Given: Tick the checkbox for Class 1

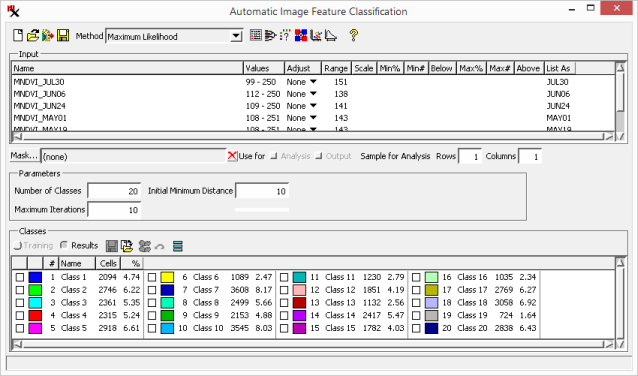Looking at the screenshot, I should (x=20, y=278).
